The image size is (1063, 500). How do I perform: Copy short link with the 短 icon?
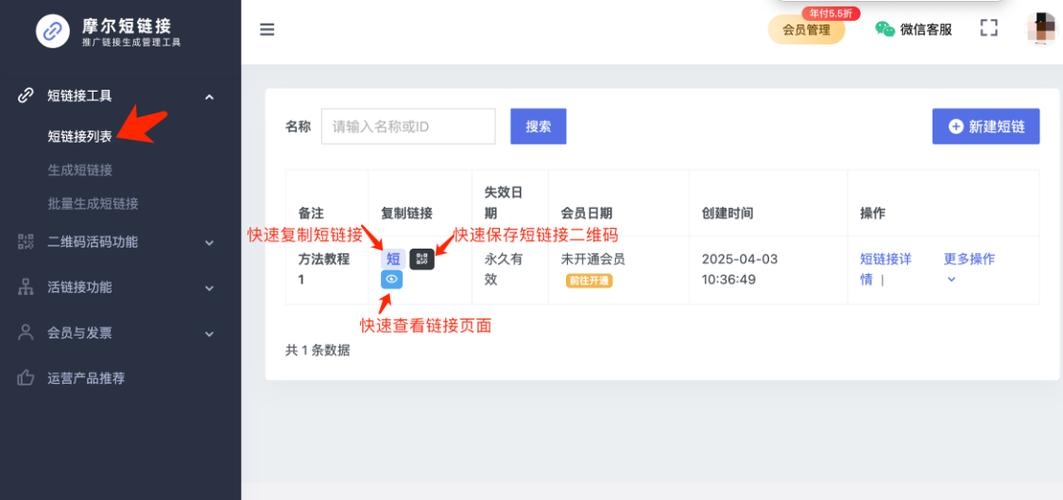click(393, 259)
